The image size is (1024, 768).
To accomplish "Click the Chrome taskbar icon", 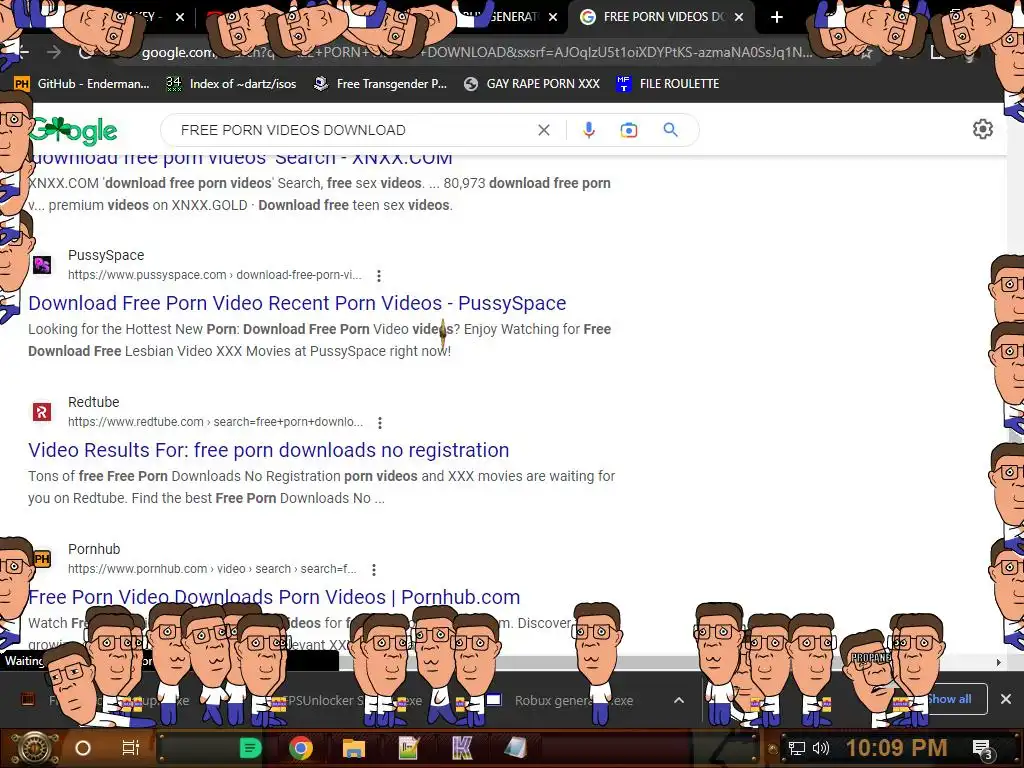I will tap(300, 748).
